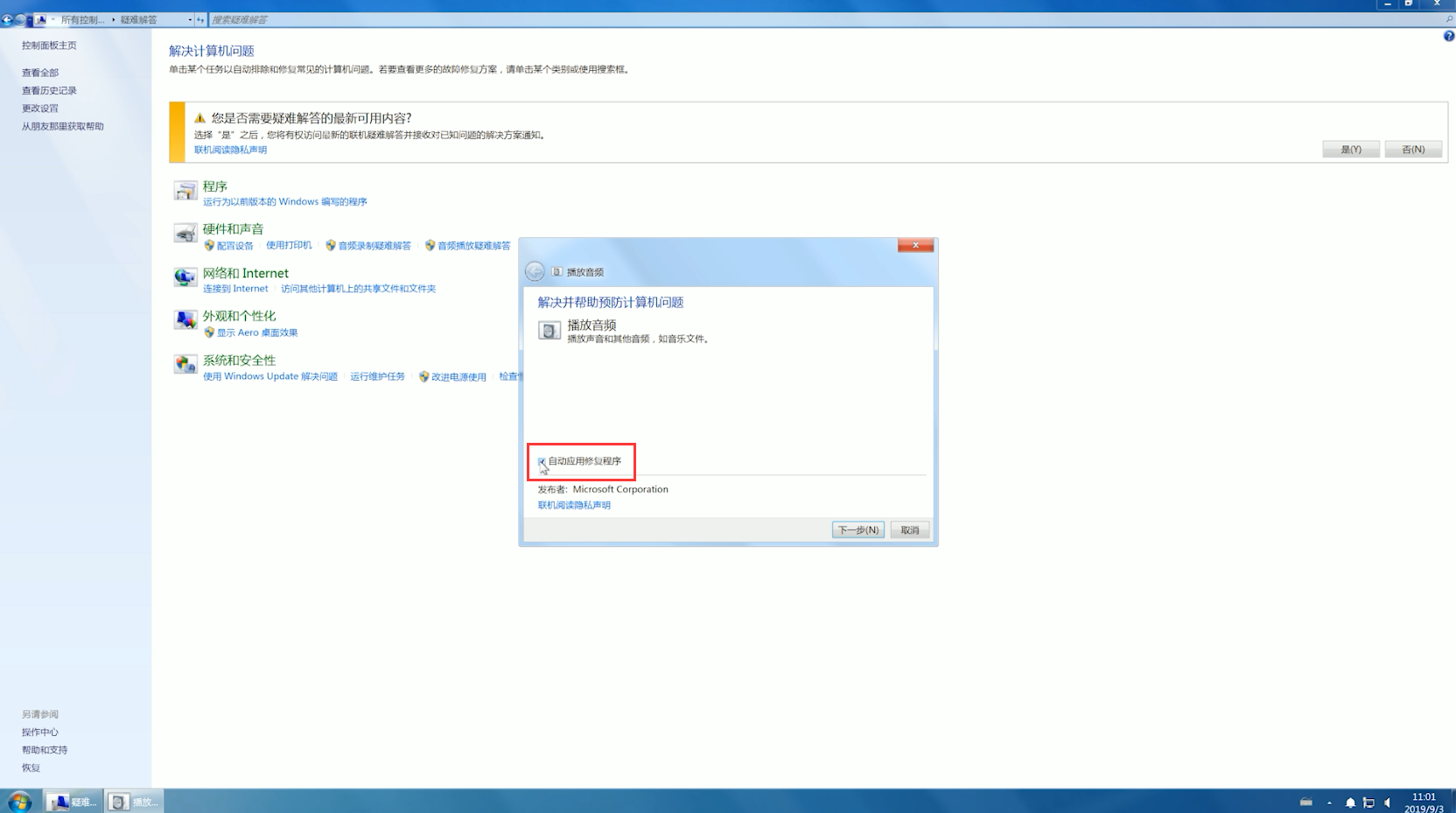Open System and Security (系统和安全性) heading

tap(240, 360)
